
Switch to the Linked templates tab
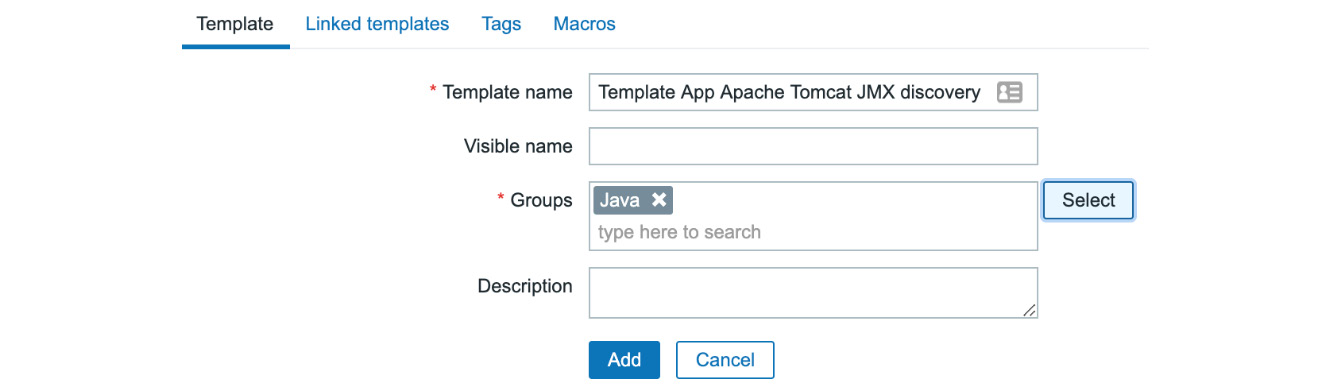pyautogui.click(x=377, y=23)
